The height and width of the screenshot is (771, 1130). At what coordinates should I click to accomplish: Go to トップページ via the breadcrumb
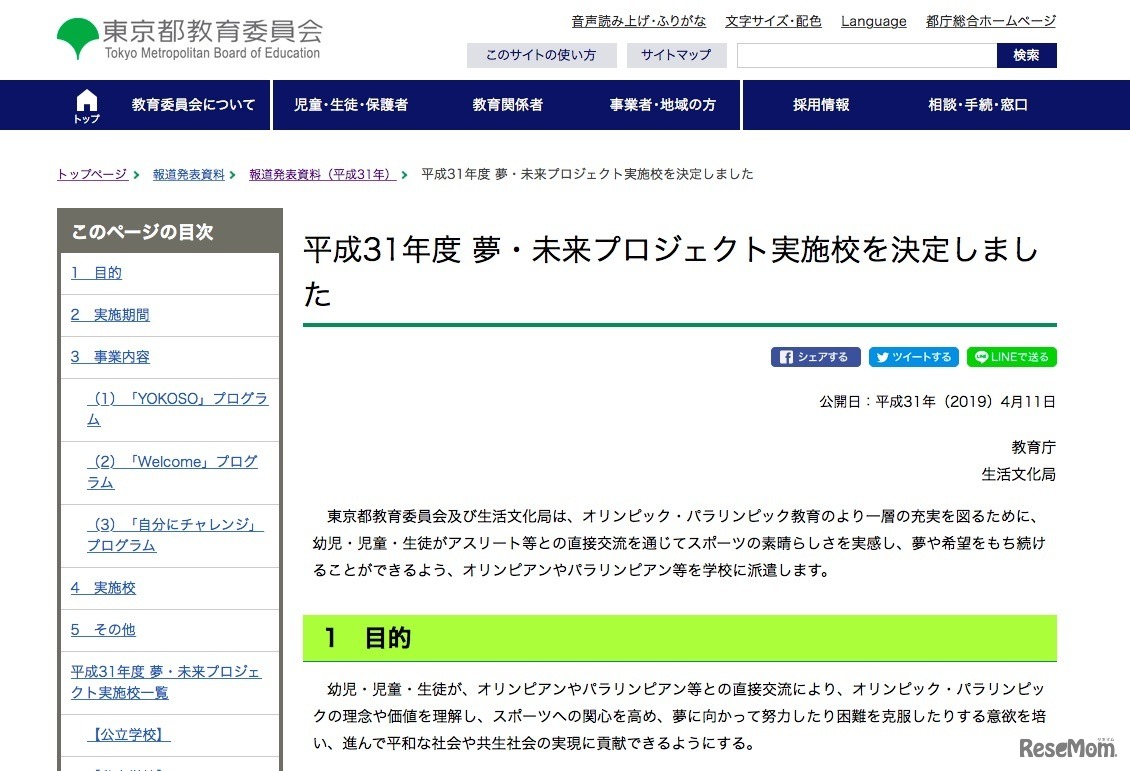(91, 173)
